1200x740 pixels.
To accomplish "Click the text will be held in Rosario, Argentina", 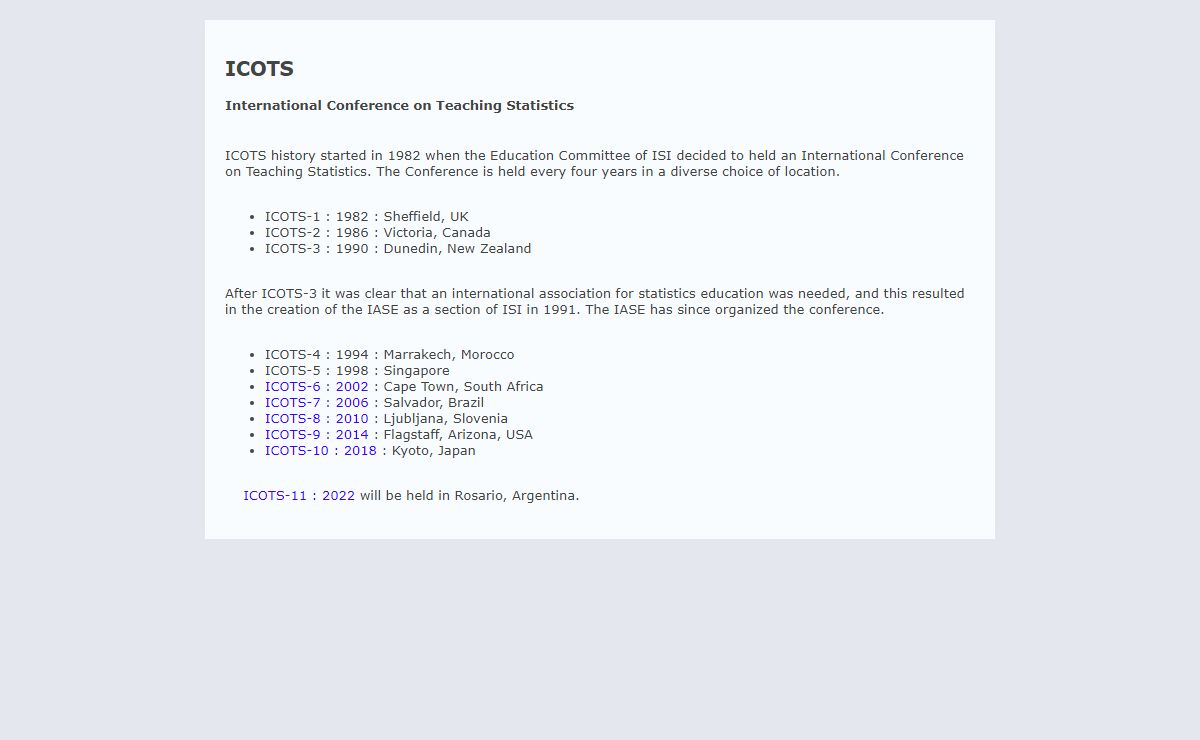I will tap(469, 495).
